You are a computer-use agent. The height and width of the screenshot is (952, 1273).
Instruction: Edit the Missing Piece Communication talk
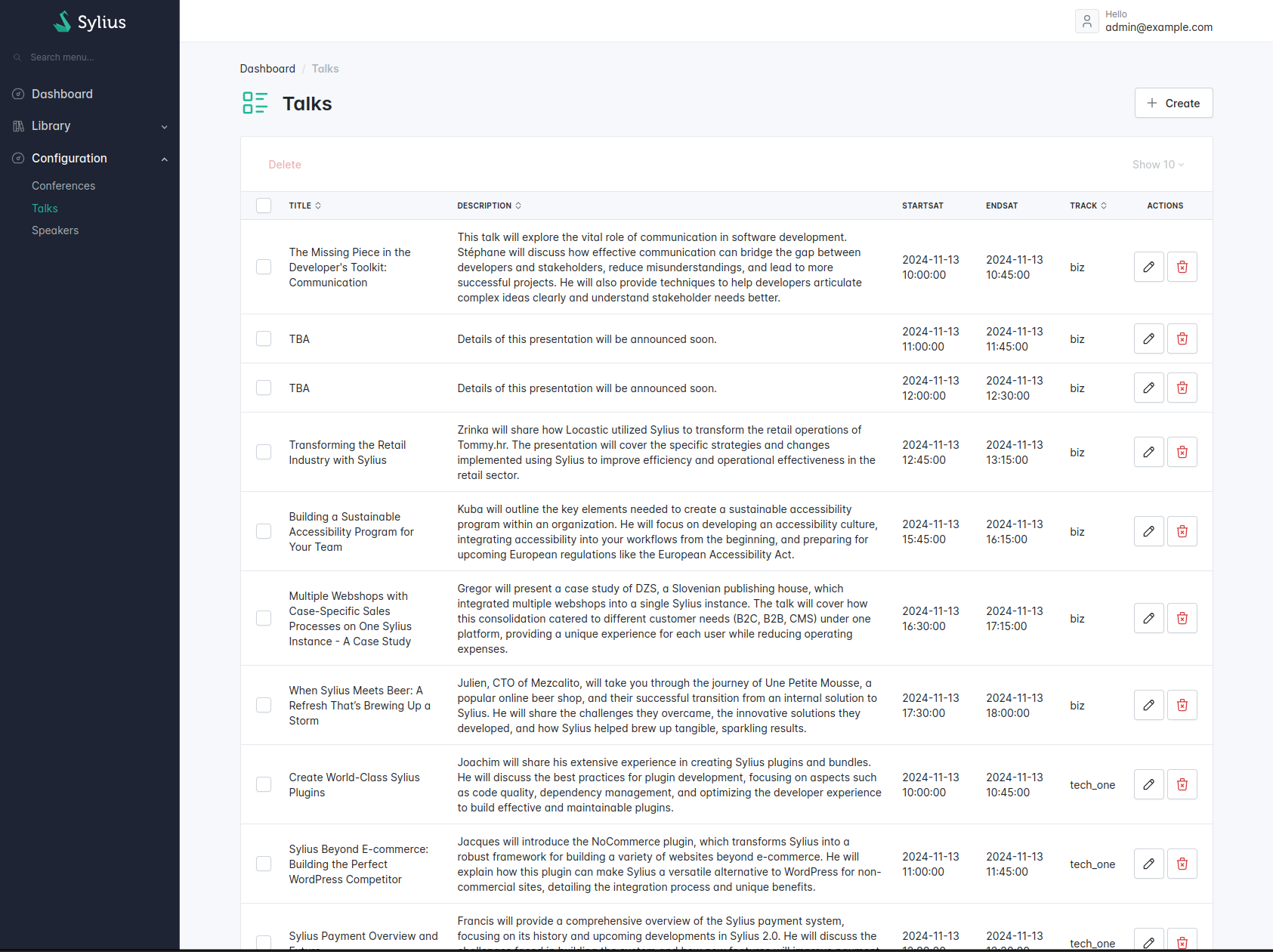click(1148, 267)
